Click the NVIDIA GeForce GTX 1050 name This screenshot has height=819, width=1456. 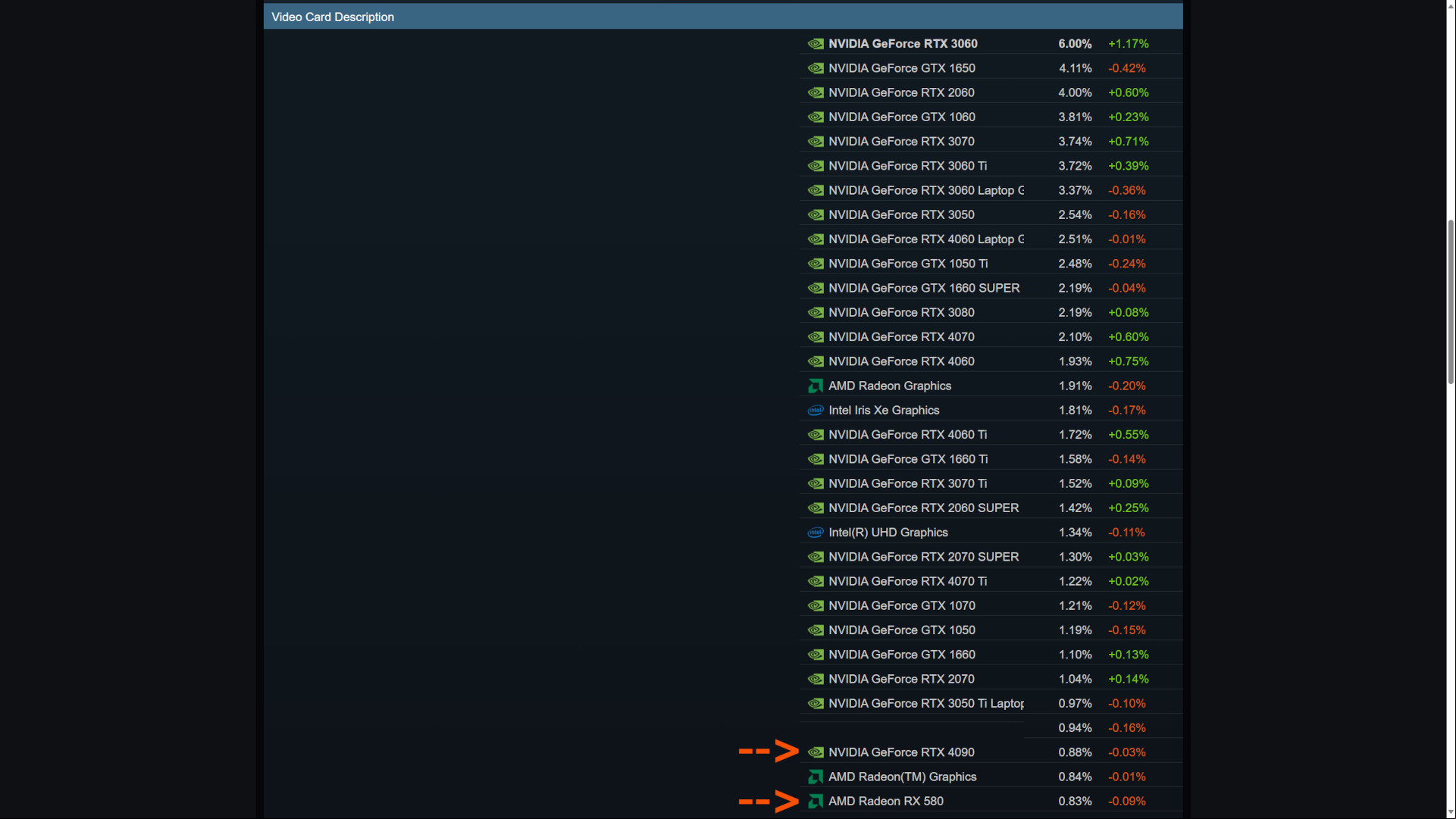(902, 630)
